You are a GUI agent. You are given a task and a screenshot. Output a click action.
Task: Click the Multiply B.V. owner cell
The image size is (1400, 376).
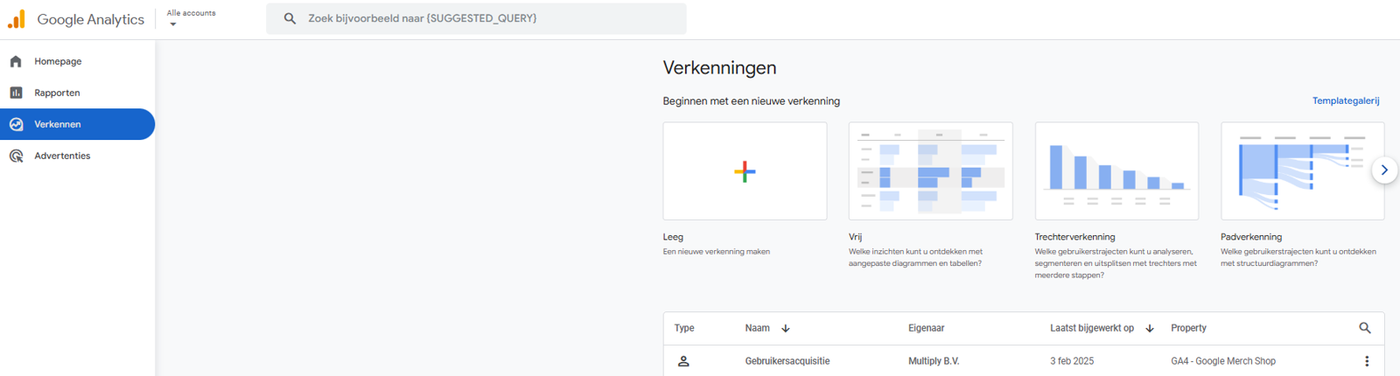(x=934, y=361)
